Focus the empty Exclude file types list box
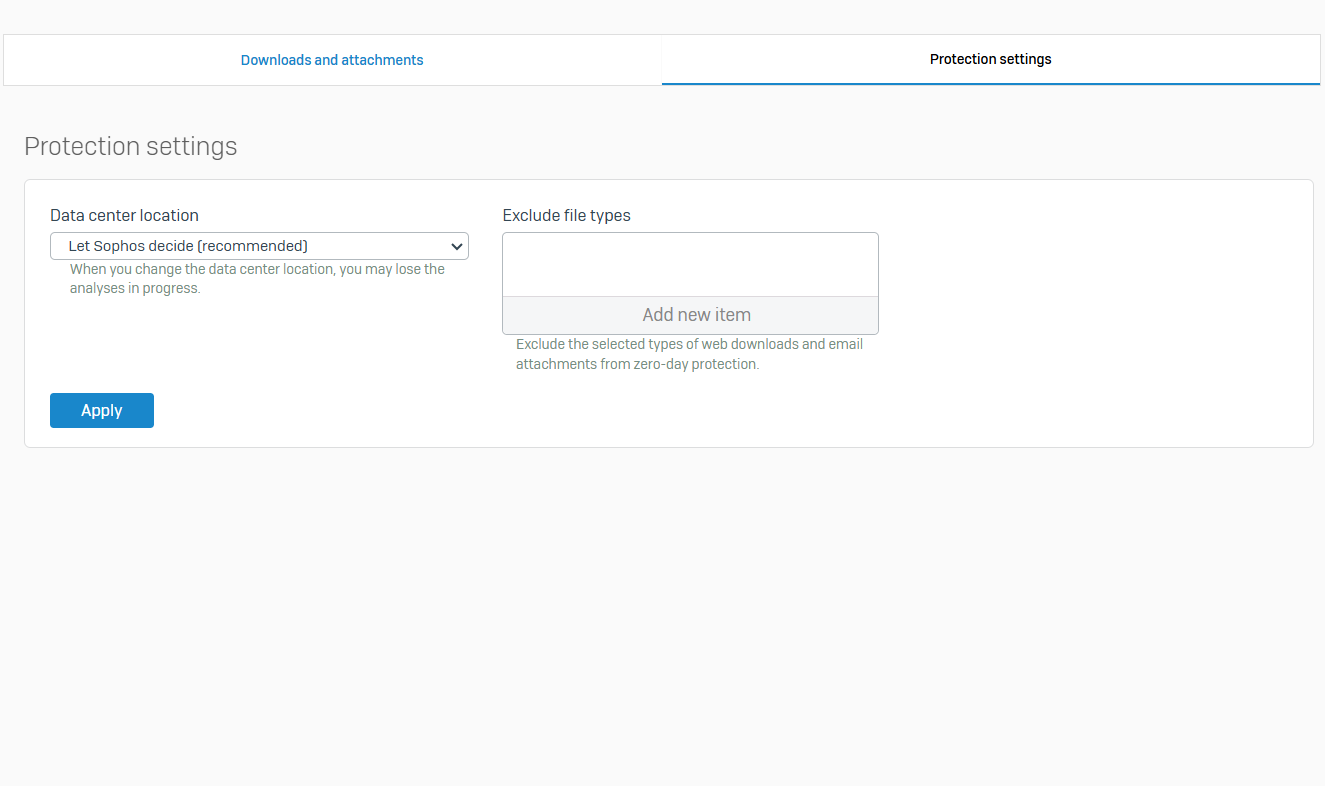This screenshot has height=786, width=1325. pyautogui.click(x=690, y=265)
